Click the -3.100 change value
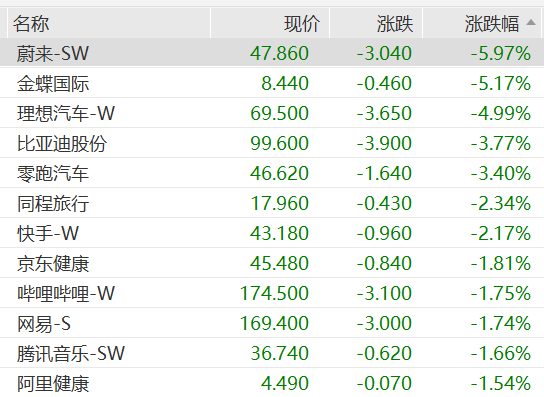 point(384,293)
